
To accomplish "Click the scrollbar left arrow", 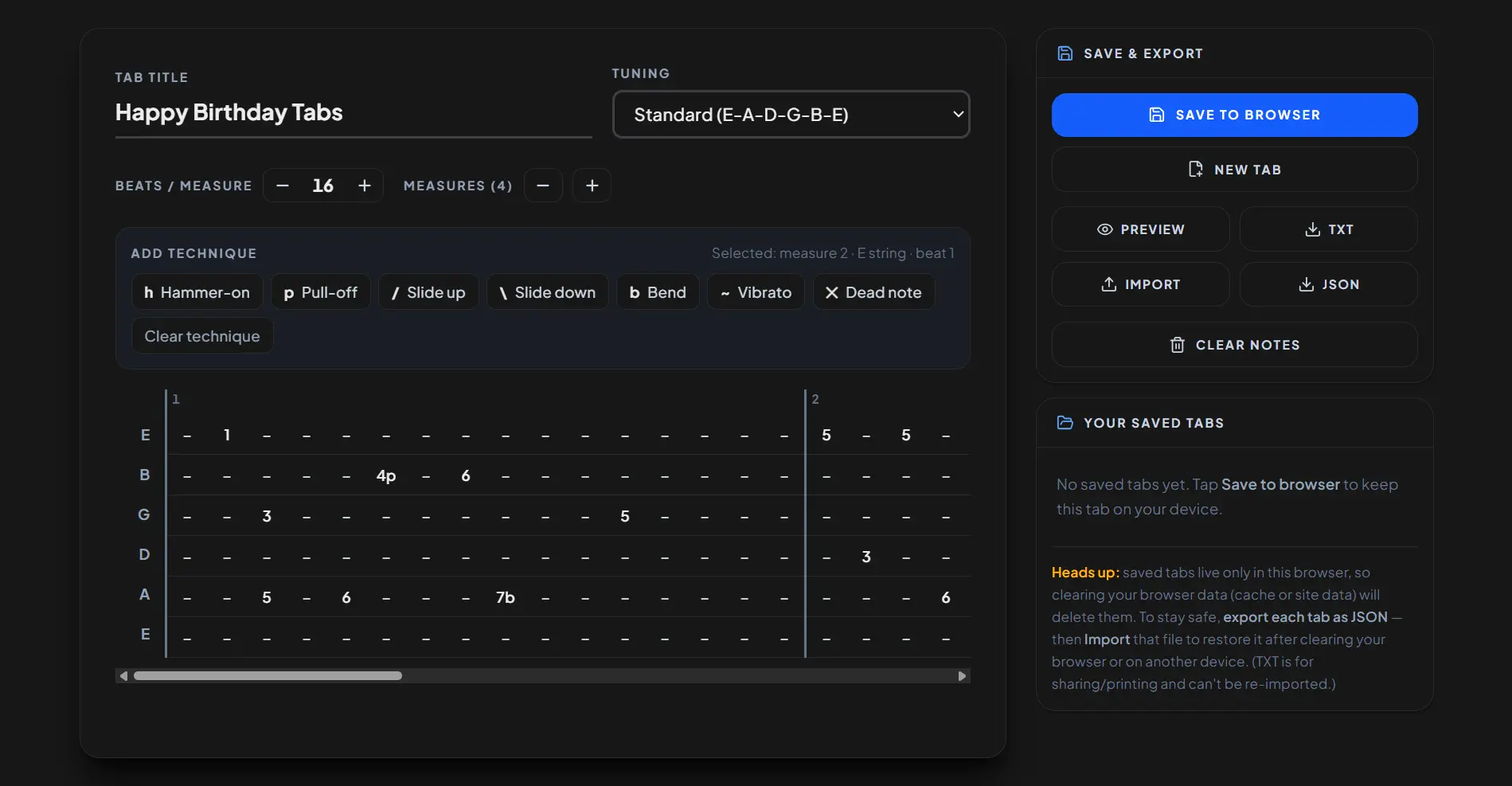I will coord(123,676).
